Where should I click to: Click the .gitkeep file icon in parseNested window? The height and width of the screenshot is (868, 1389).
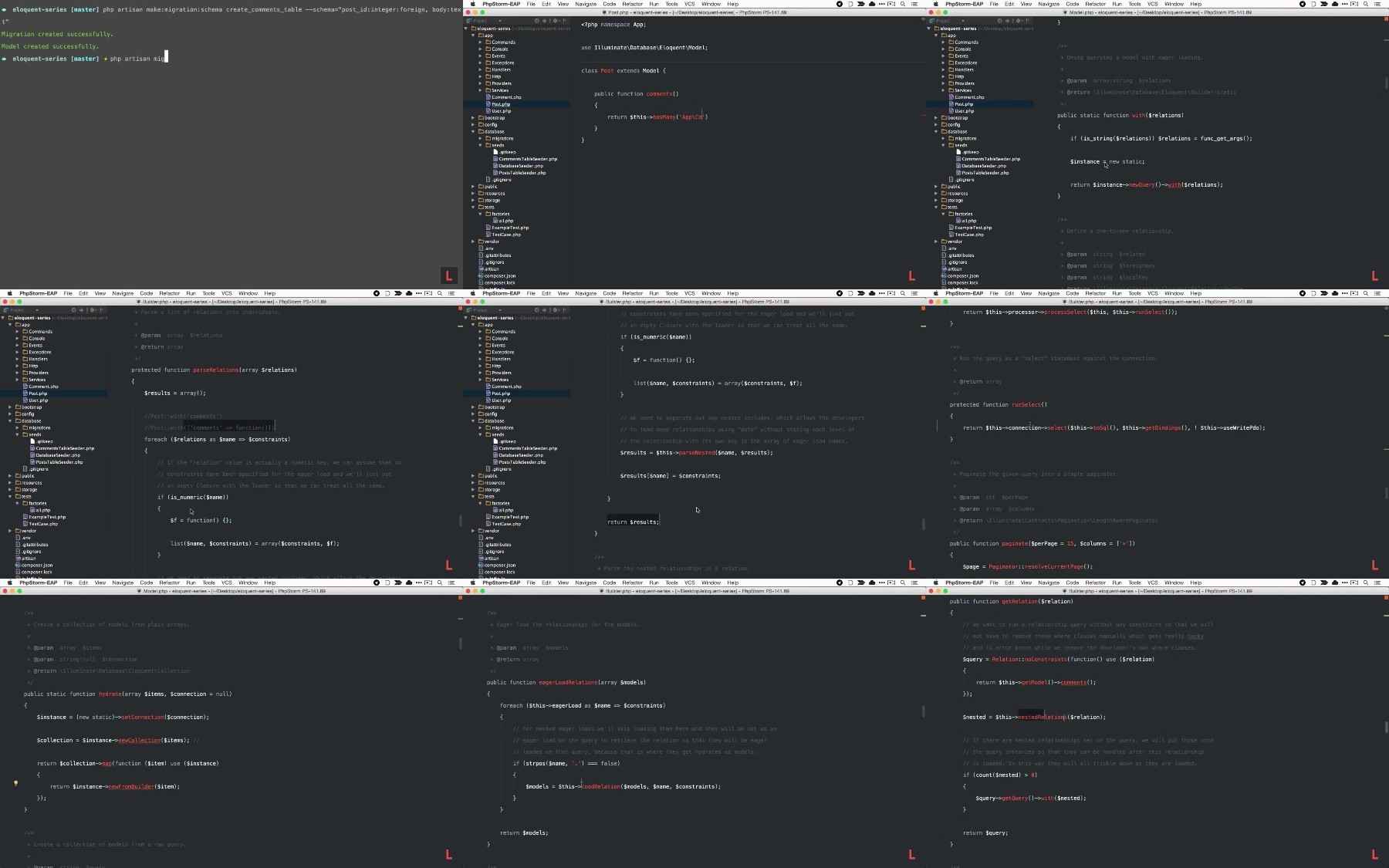[496, 441]
